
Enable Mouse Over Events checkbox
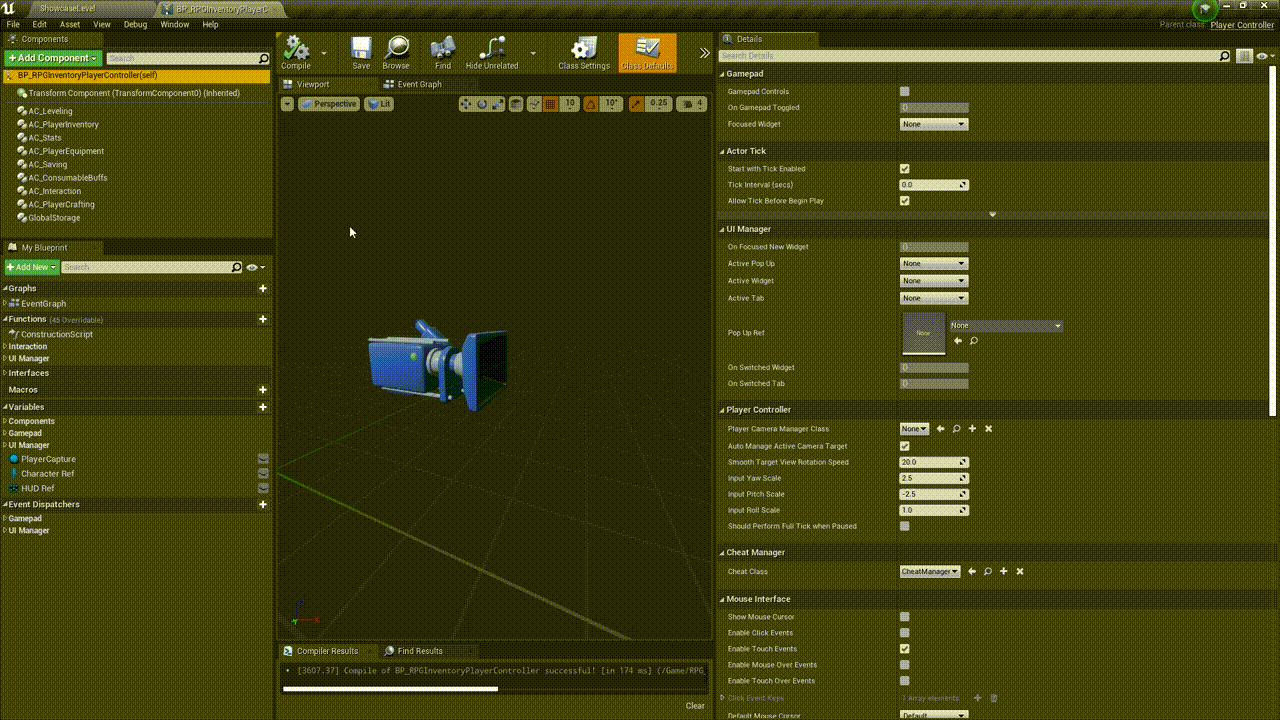905,665
